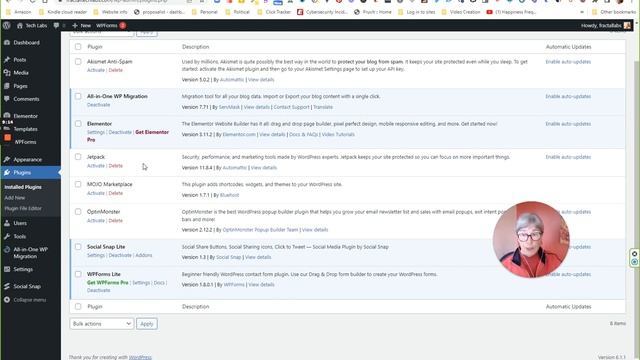The image size is (640, 360).
Task: Go to Media library menu
Action: [21, 73]
